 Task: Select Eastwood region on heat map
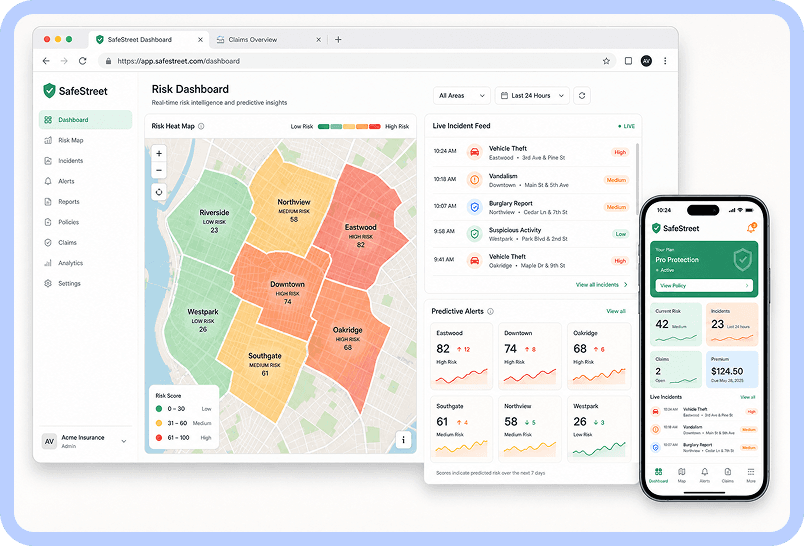(360, 226)
